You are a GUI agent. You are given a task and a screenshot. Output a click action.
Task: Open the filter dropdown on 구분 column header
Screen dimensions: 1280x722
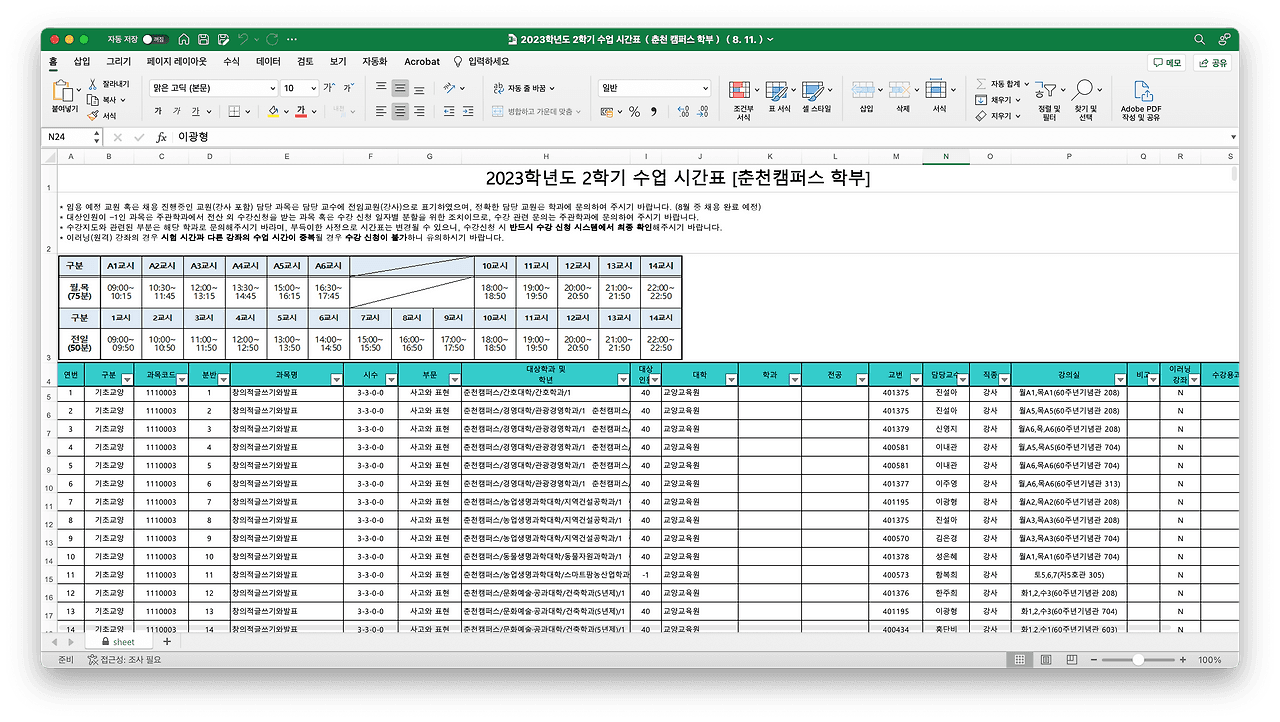coord(128,378)
